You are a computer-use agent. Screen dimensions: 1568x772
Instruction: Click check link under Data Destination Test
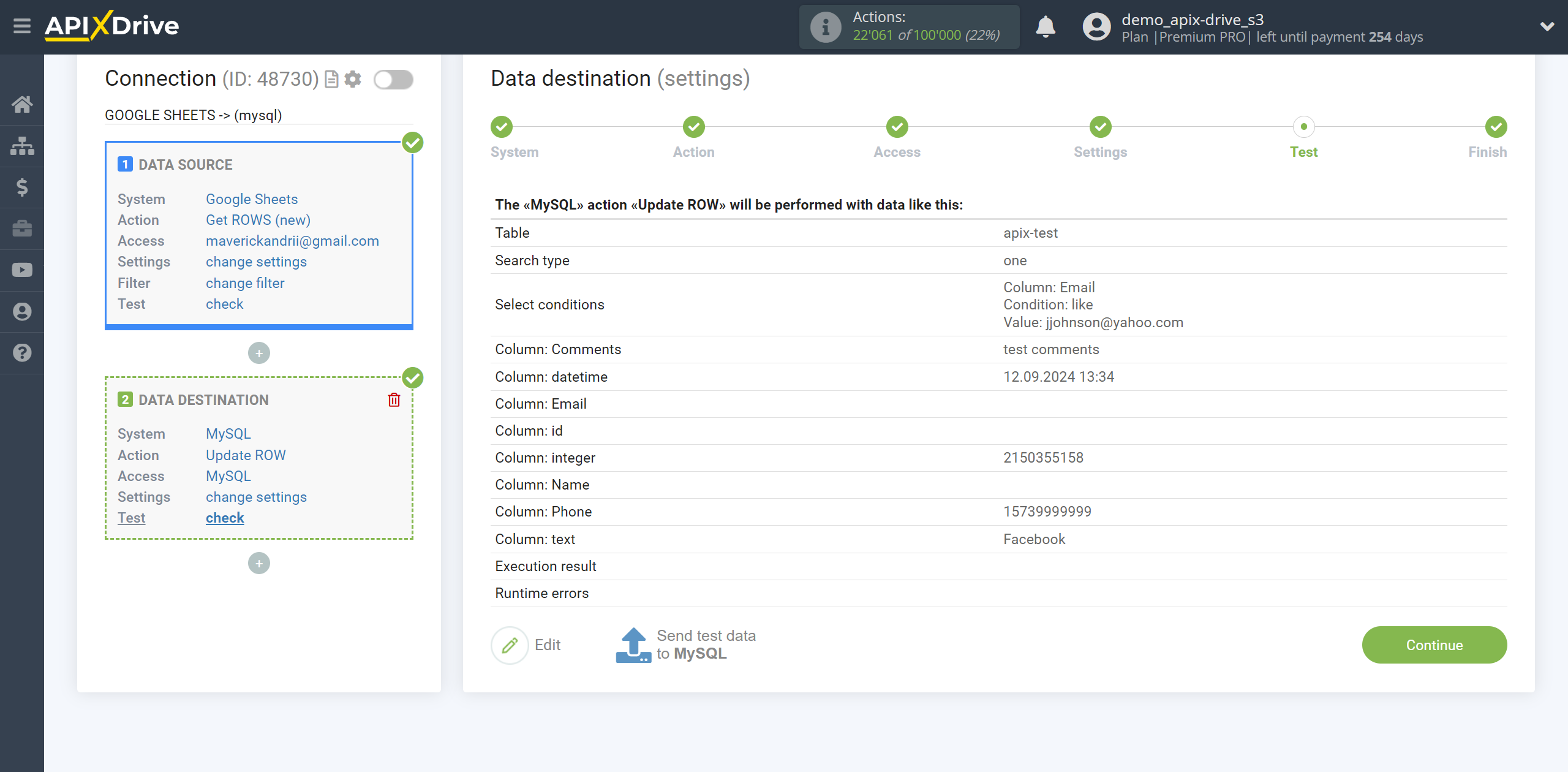pyautogui.click(x=223, y=517)
